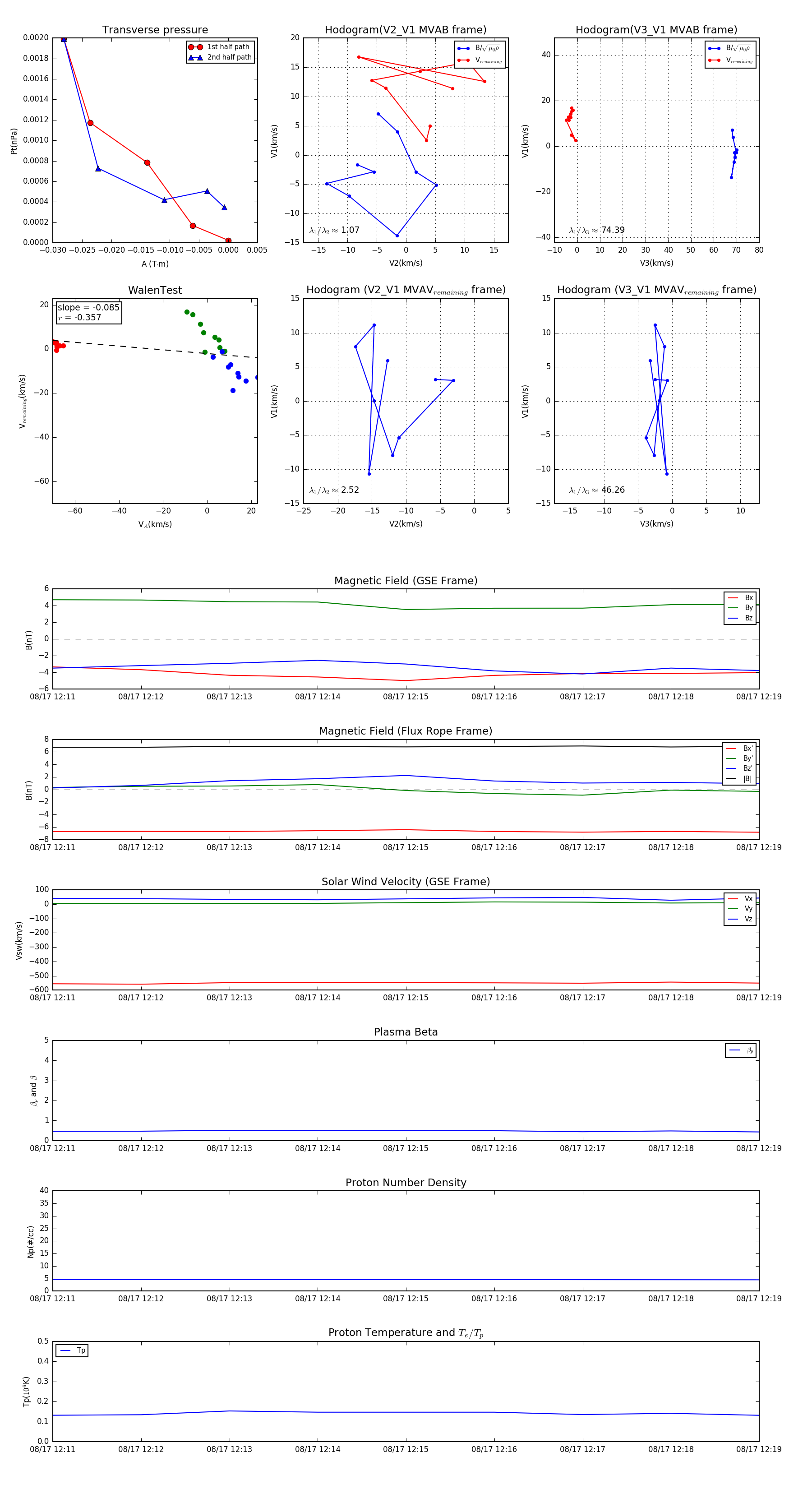The height and width of the screenshot is (1489, 812).
Task: Click the WalenTest "V_remaining(km/s)" y-axis label
Action: 23,401
